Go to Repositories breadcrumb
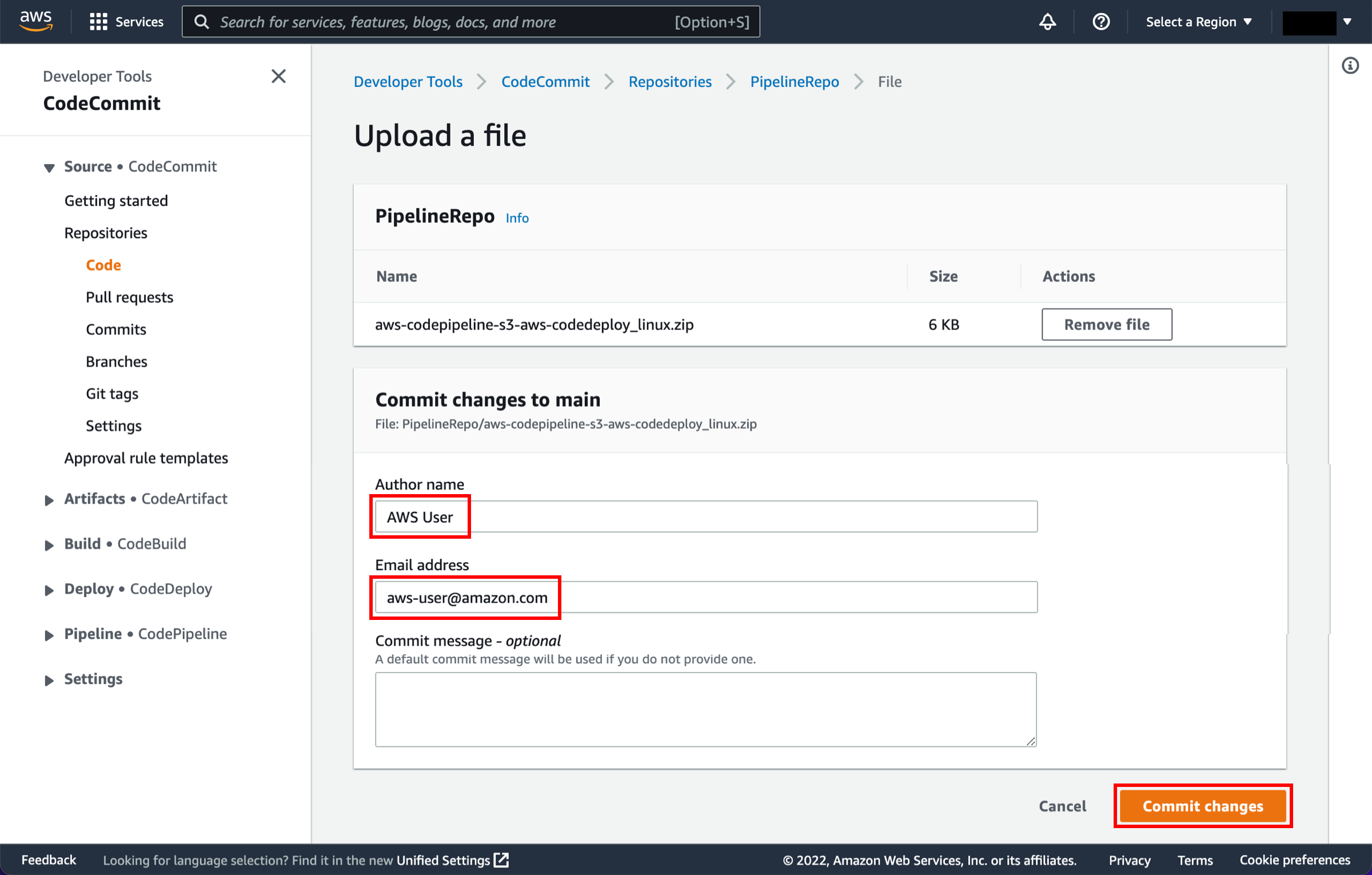 coord(670,81)
